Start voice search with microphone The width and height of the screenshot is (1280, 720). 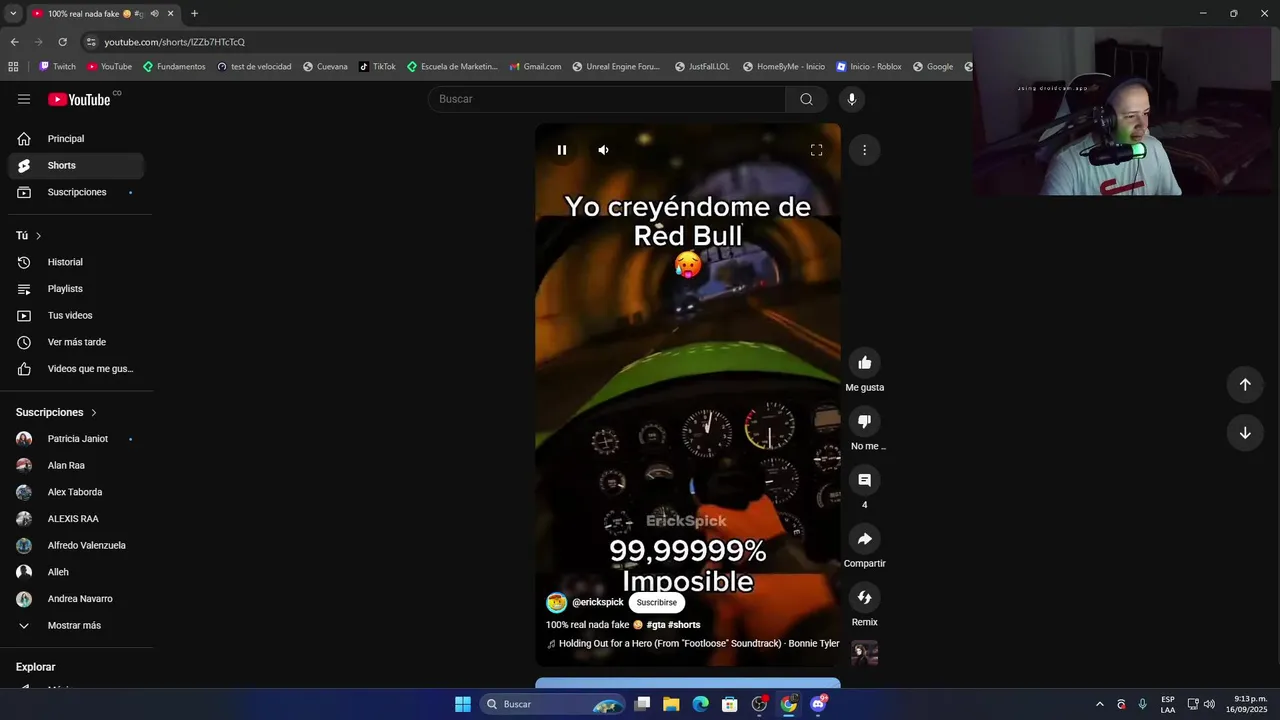point(852,99)
